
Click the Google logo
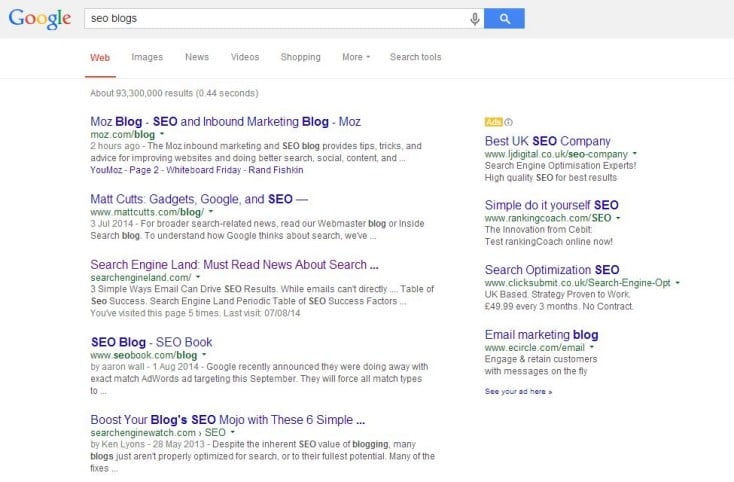(40, 19)
